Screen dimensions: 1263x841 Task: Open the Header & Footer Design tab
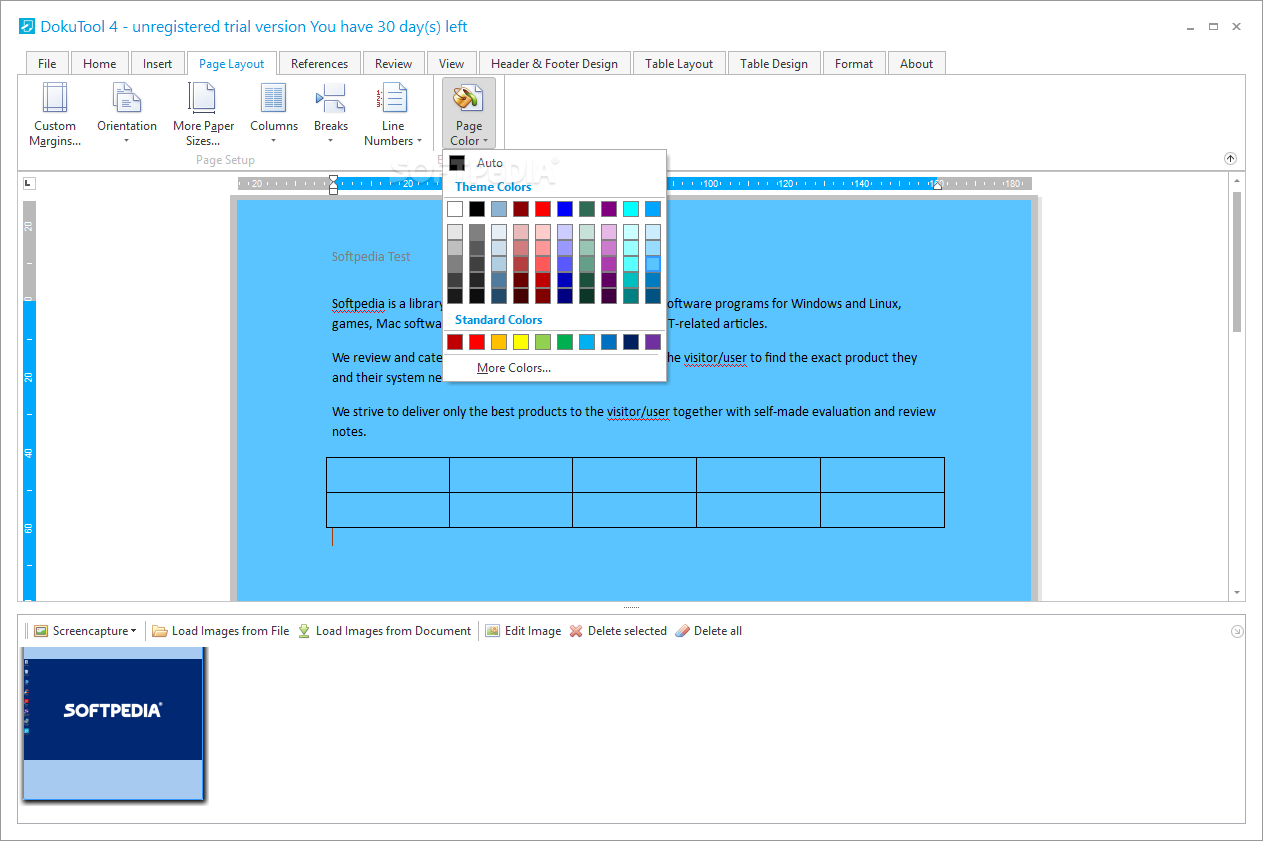click(x=554, y=63)
